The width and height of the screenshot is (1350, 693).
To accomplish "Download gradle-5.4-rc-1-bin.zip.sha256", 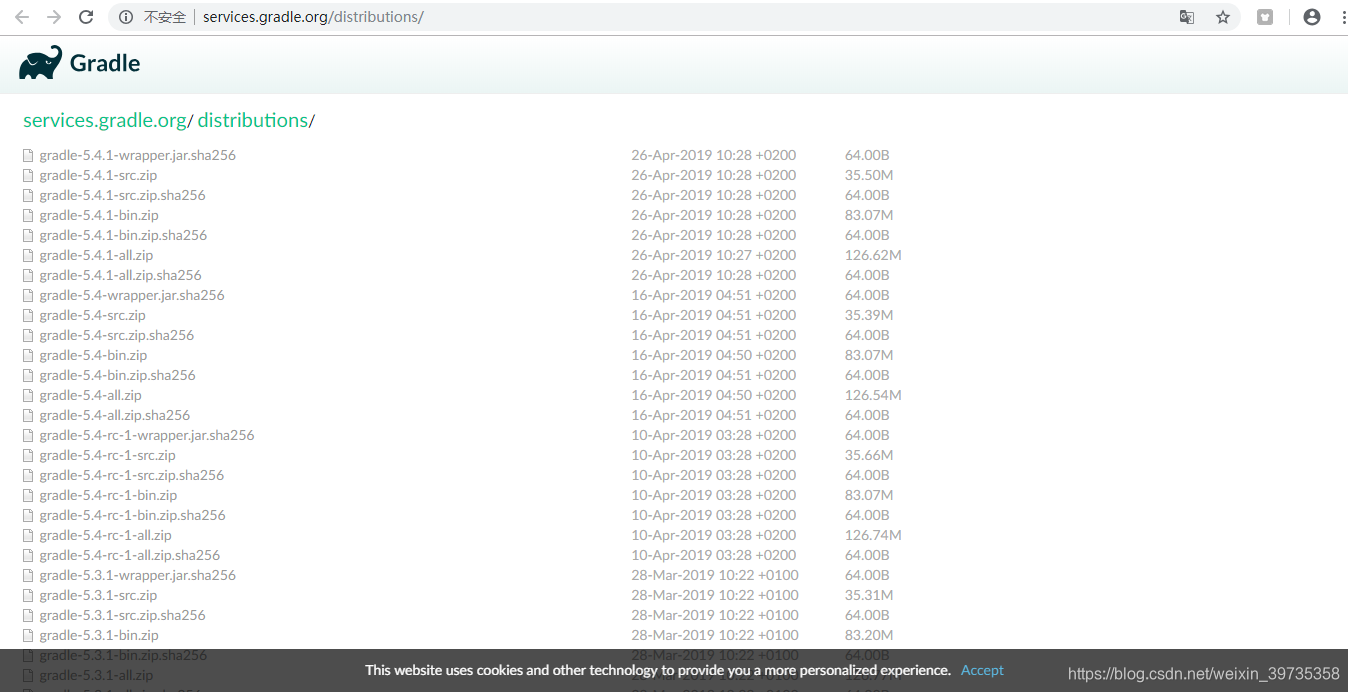I will click(x=133, y=515).
